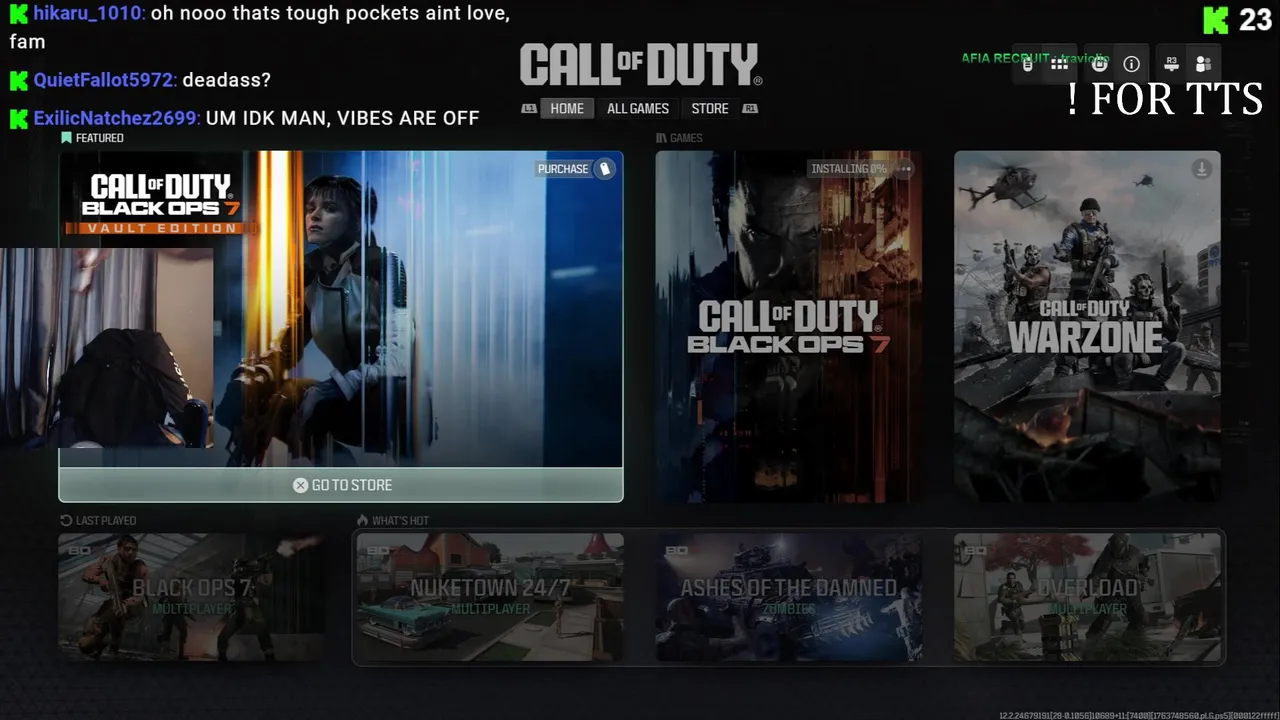Switch to the ALL GAMES tab

[638, 109]
